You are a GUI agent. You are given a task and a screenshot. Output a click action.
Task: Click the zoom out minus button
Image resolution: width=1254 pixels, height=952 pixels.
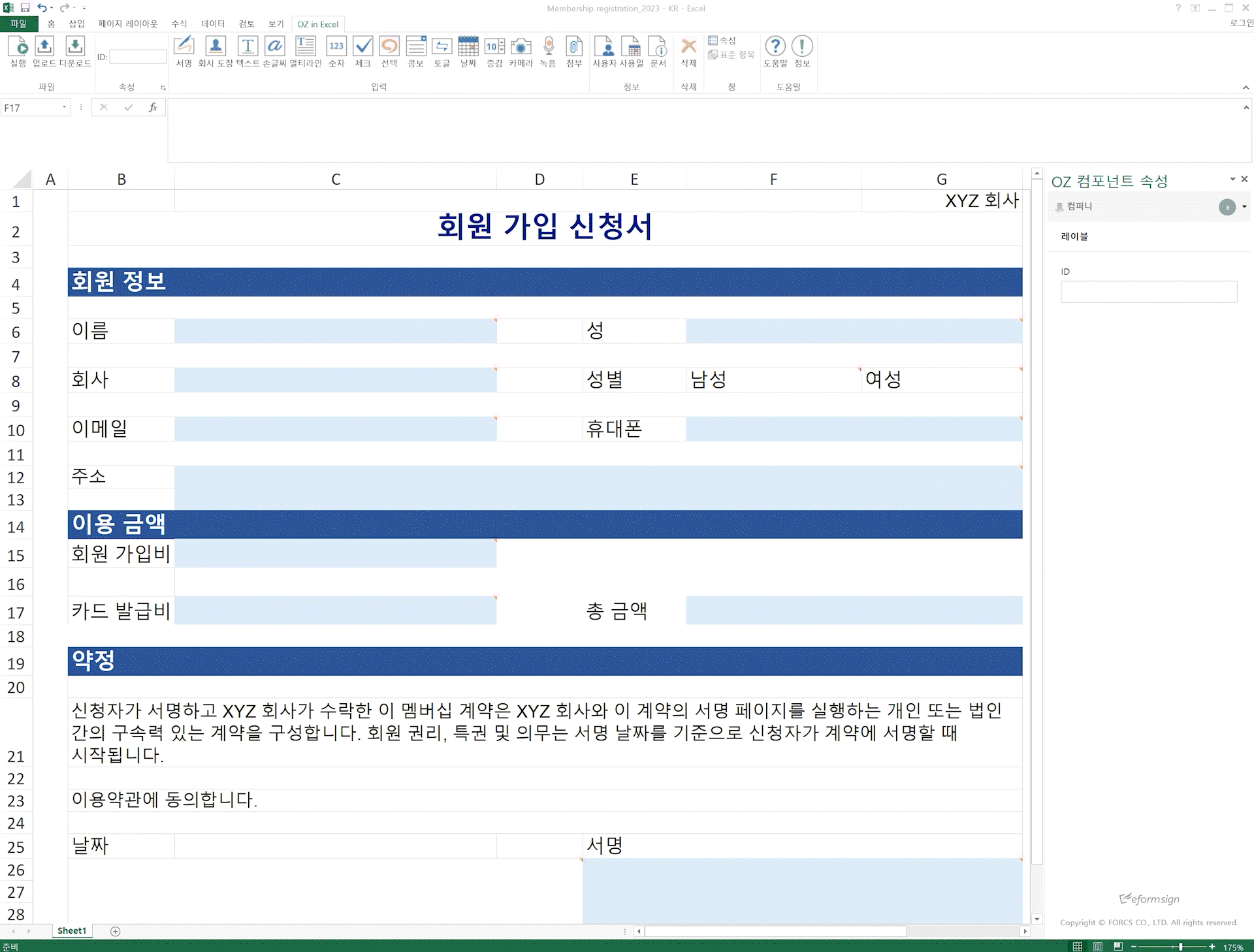tap(1134, 947)
